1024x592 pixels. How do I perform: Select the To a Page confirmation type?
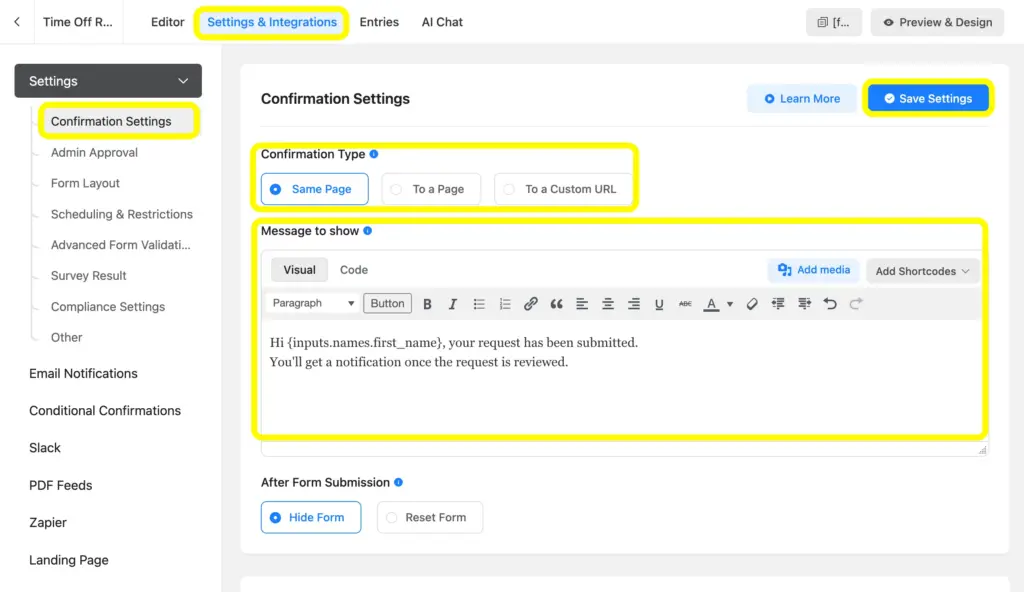431,189
